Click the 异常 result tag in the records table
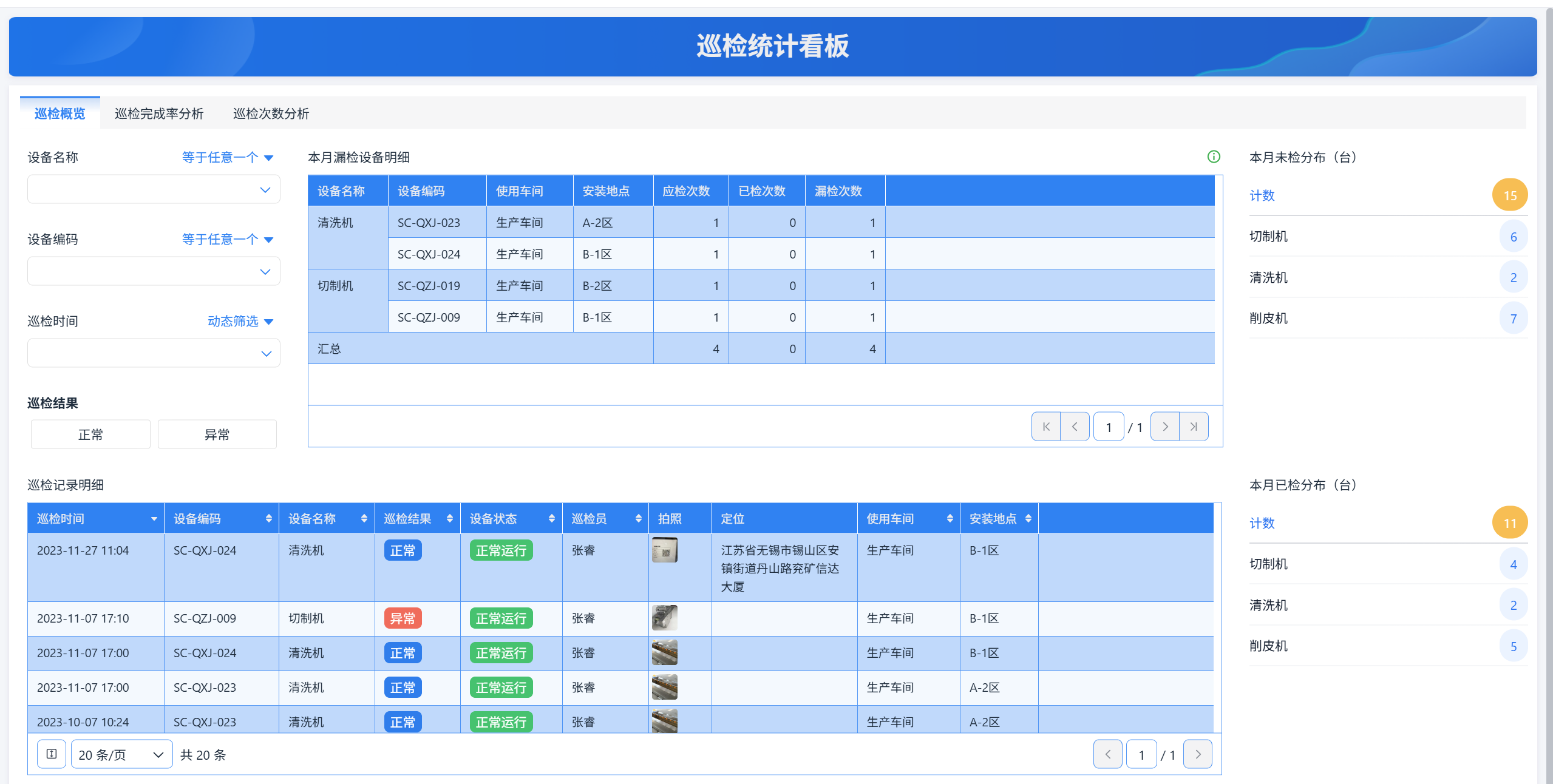Image resolution: width=1553 pixels, height=784 pixels. (x=403, y=618)
